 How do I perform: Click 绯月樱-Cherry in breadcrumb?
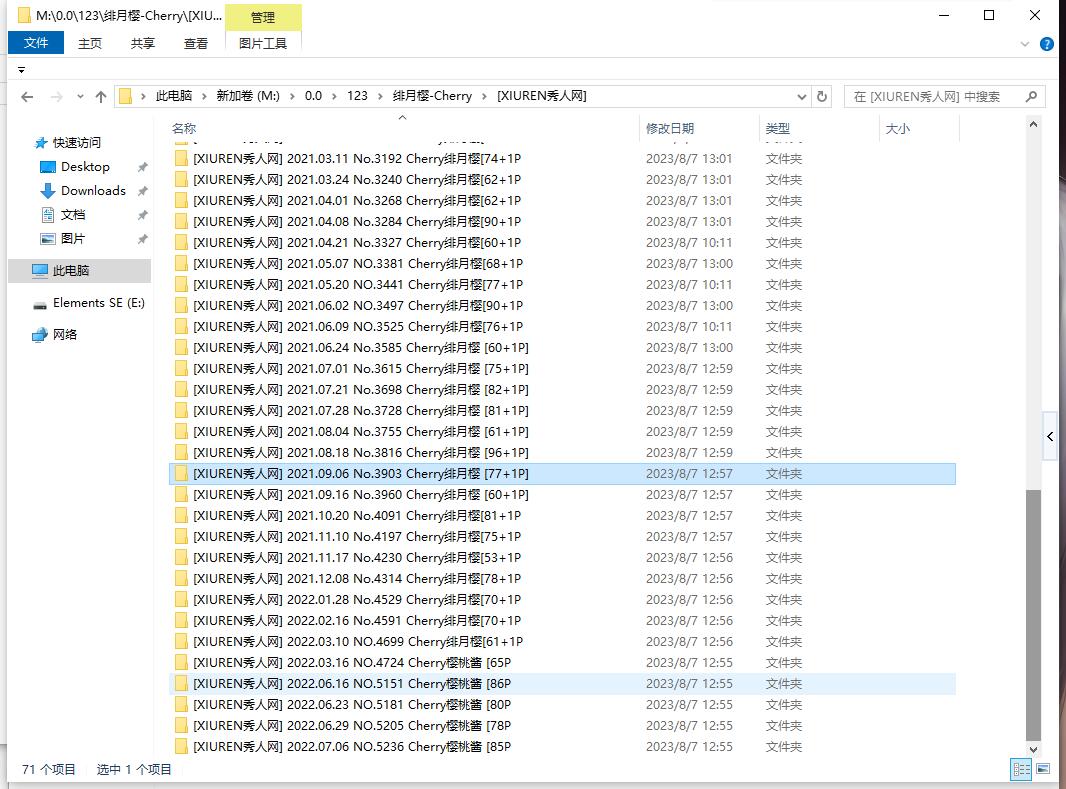[x=432, y=96]
